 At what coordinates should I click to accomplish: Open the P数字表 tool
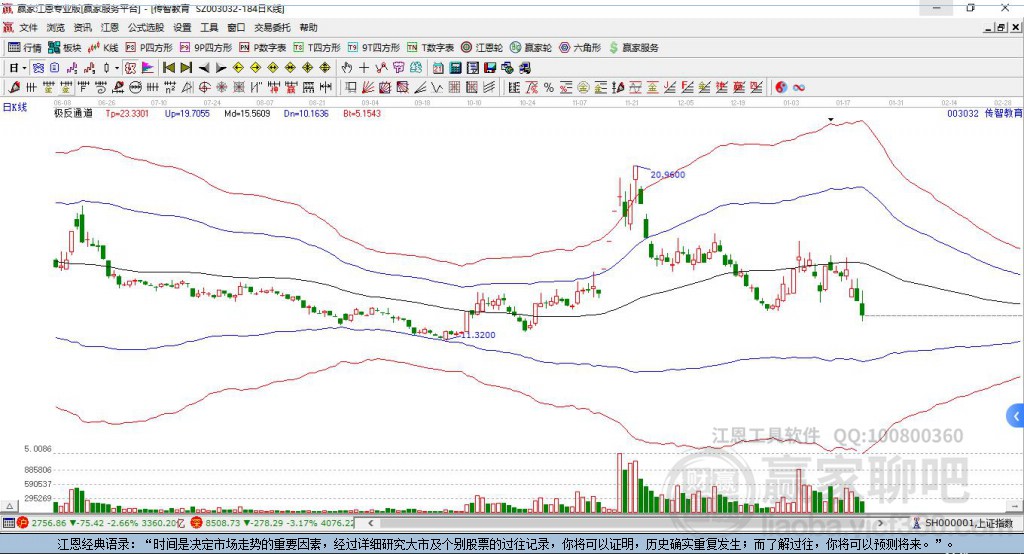[263, 48]
